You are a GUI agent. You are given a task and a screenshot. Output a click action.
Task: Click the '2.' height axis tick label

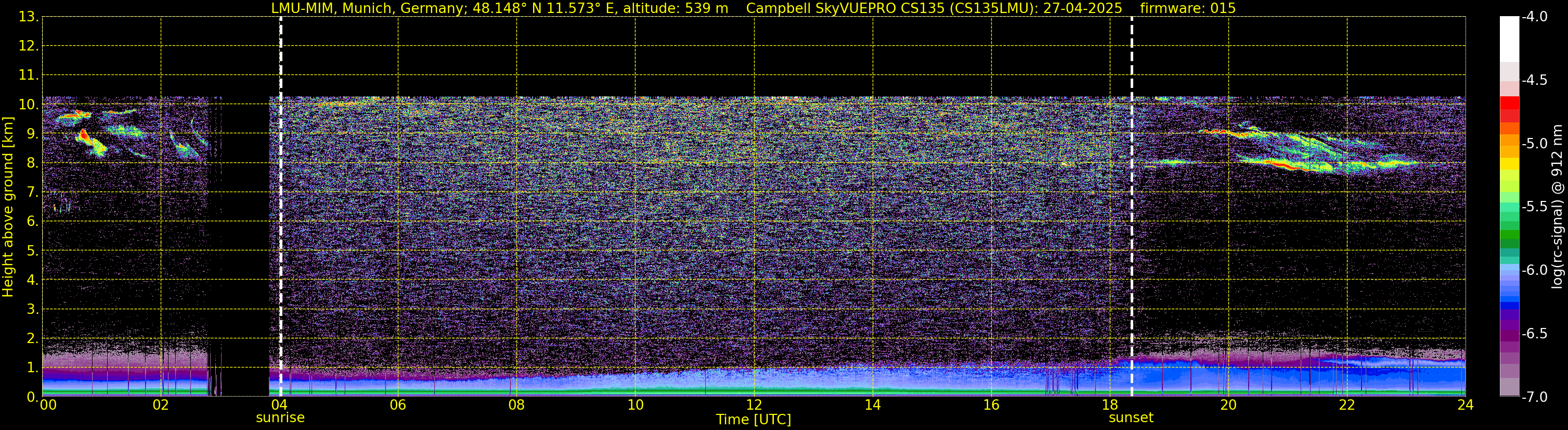coord(33,338)
